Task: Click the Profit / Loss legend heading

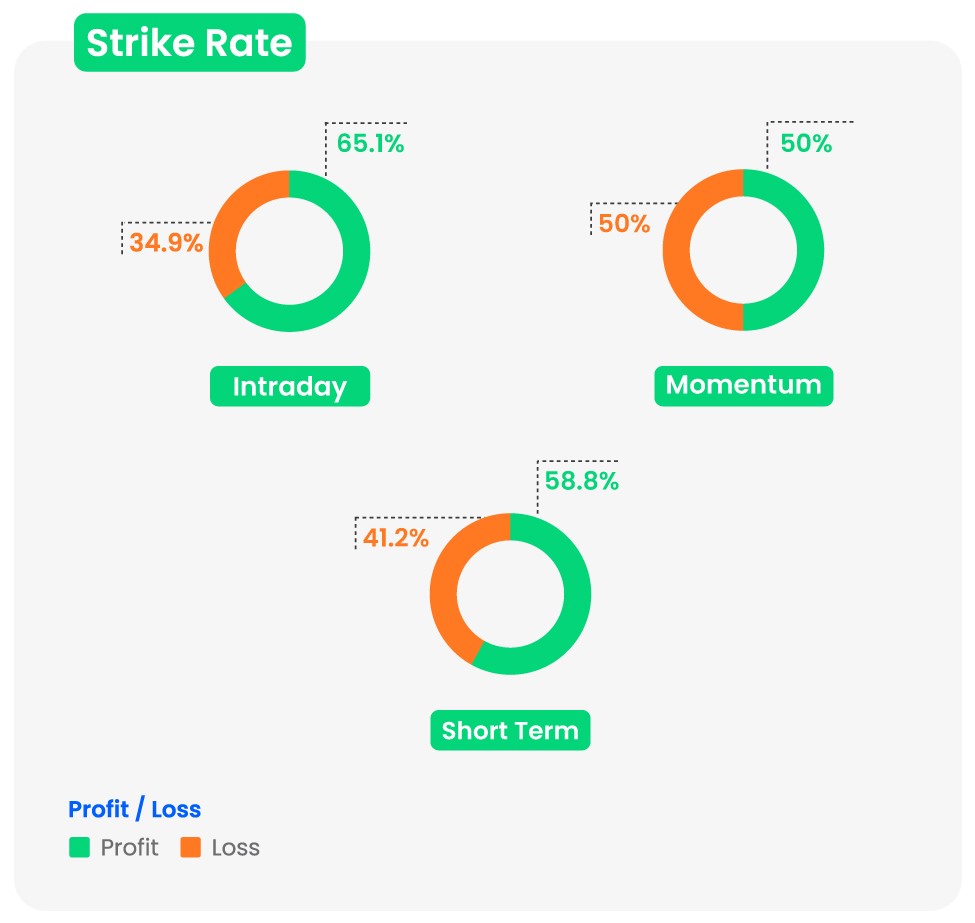Action: pos(134,809)
